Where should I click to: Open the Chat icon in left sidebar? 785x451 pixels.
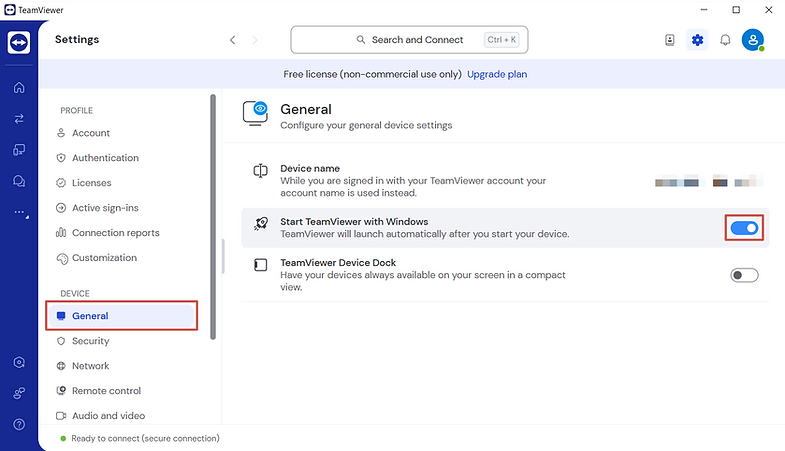(19, 181)
